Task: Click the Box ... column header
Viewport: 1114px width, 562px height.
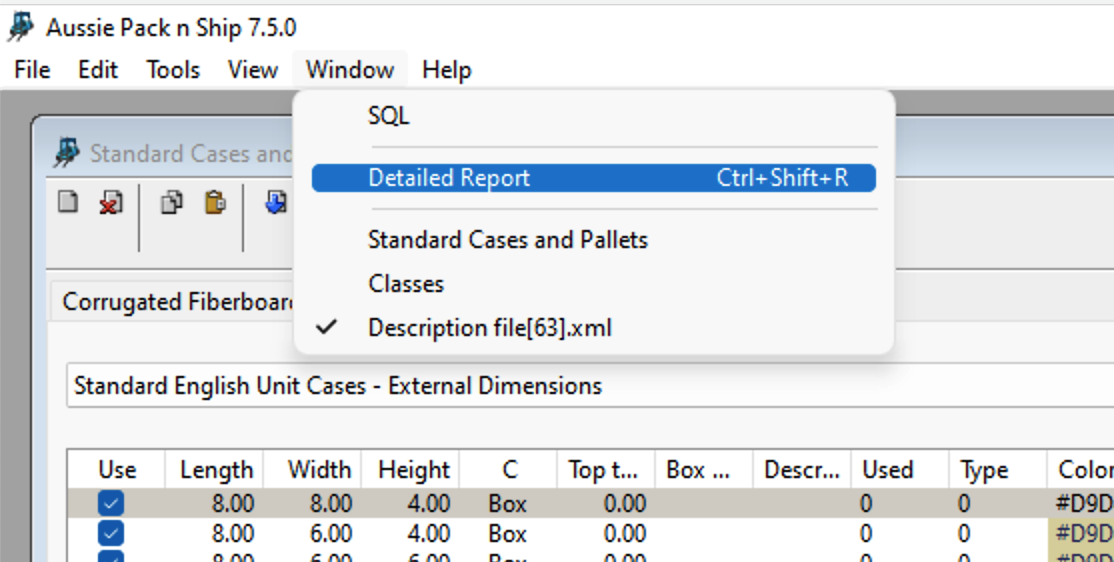Action: point(705,470)
